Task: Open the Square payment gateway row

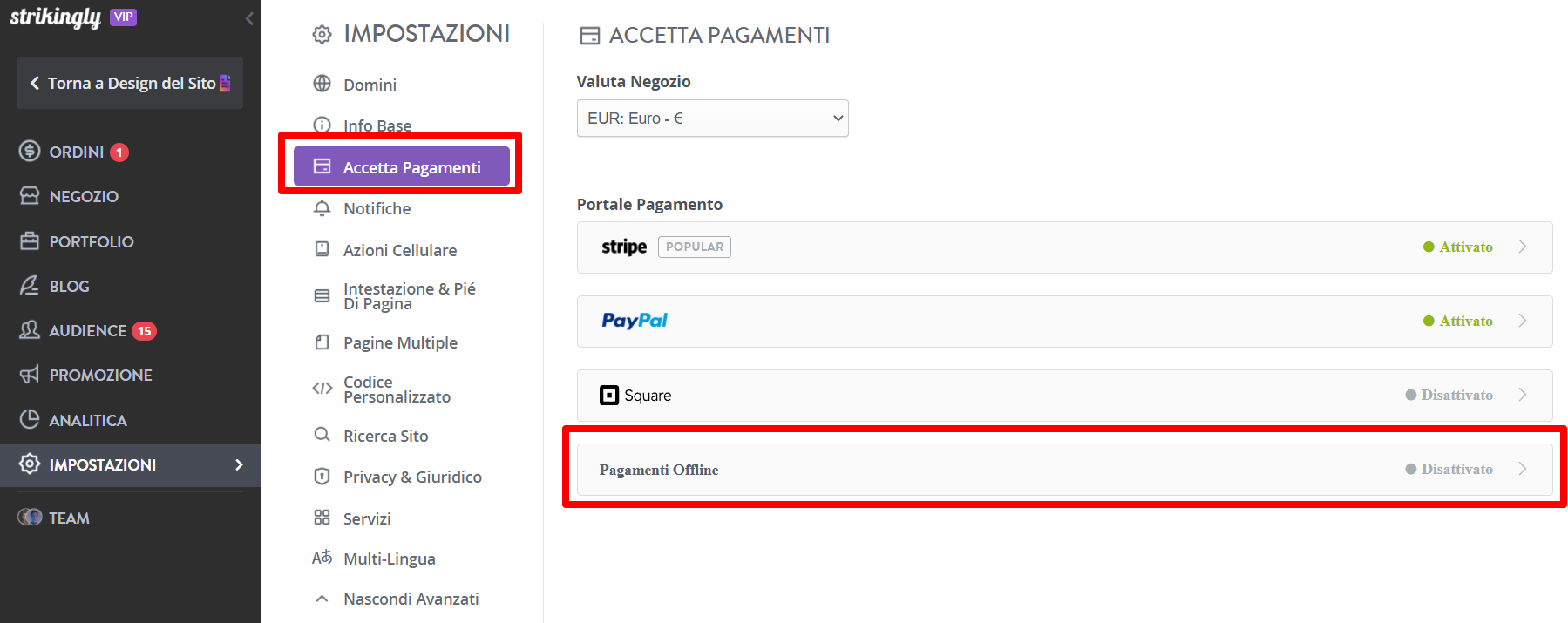Action: [1064, 396]
